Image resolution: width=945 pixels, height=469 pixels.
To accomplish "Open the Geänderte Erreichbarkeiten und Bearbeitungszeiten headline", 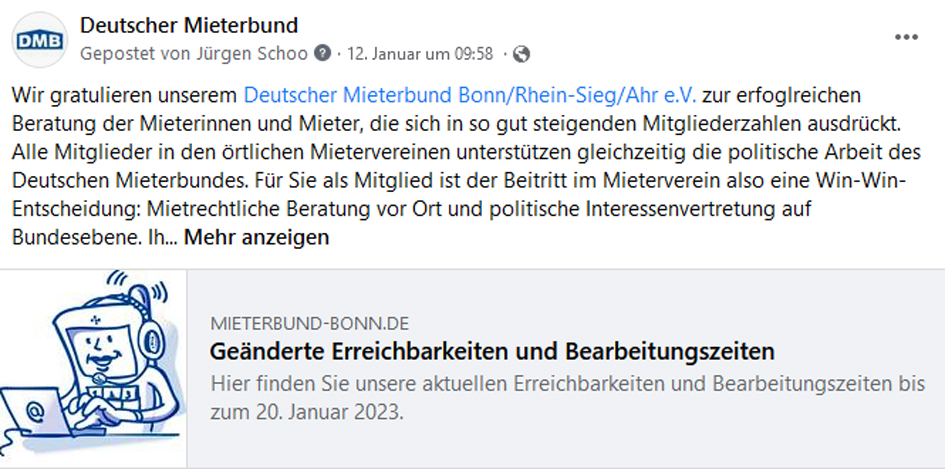I will click(x=492, y=352).
